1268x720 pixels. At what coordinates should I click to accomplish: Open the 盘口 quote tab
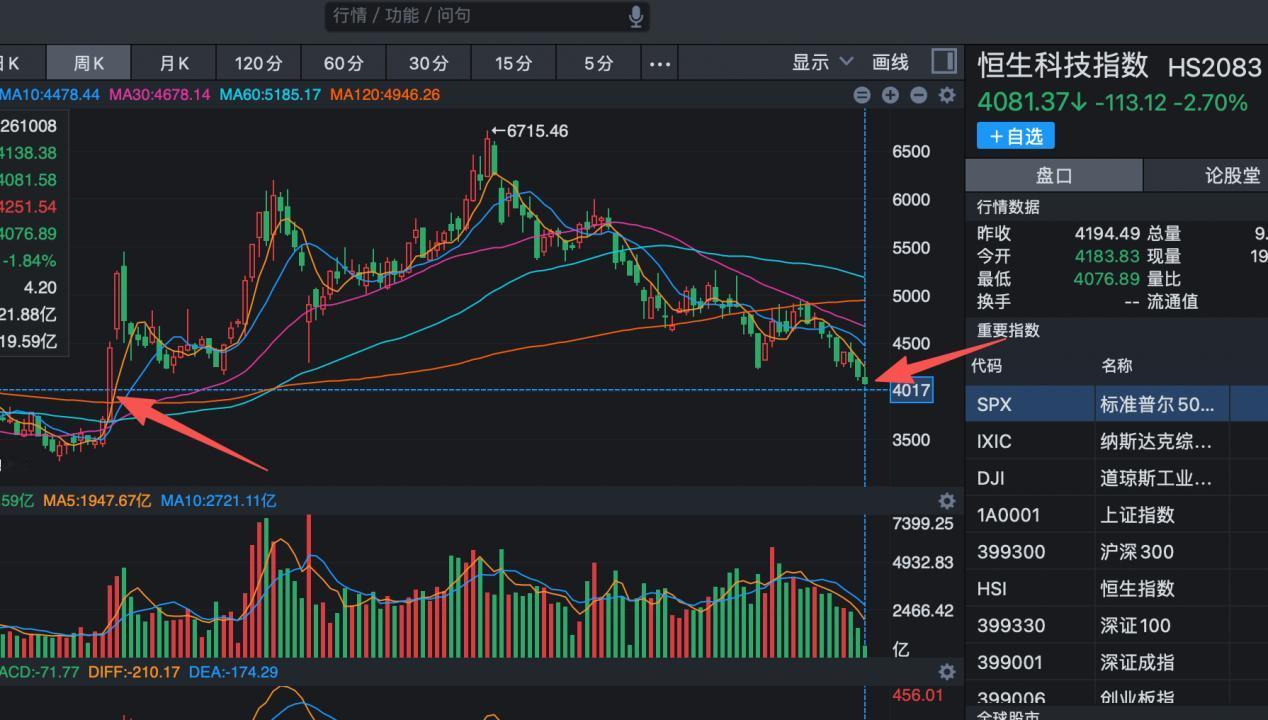1054,176
